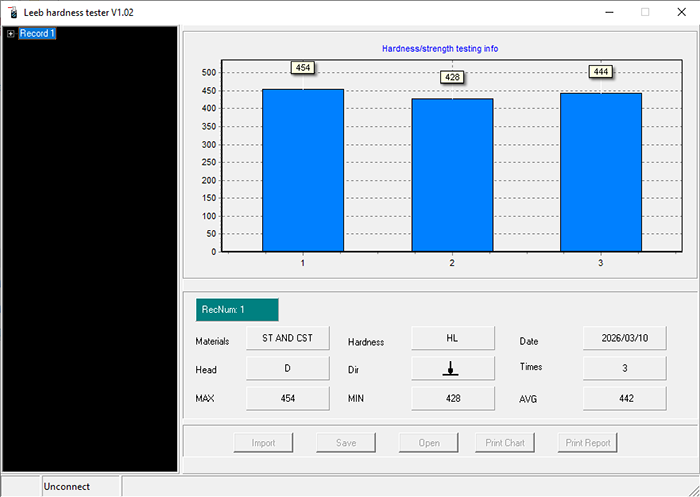Click the 428 label above second bar
This screenshot has height=497, width=700.
click(x=452, y=77)
